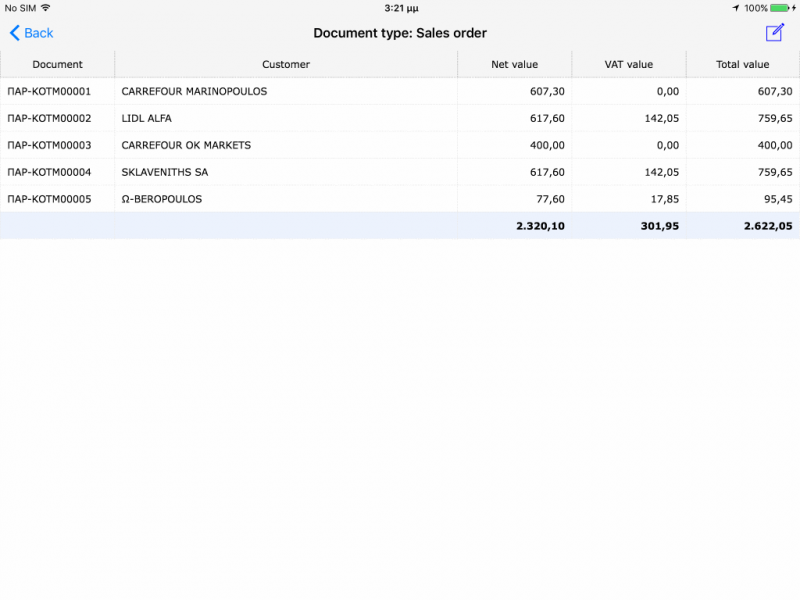Image resolution: width=800 pixels, height=600 pixels.
Task: Tap the location arrow status icon
Action: click(x=735, y=8)
